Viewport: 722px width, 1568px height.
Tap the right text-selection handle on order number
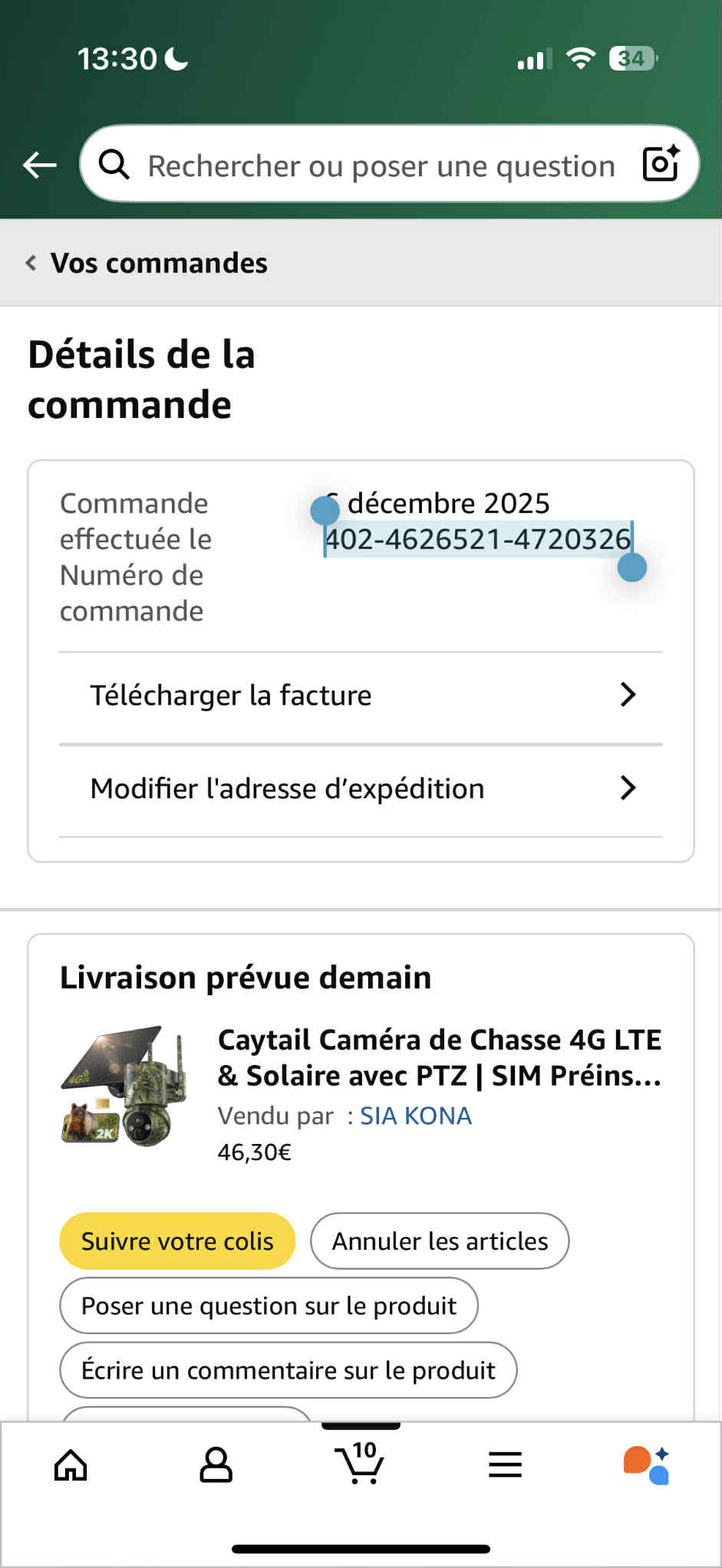(x=632, y=567)
